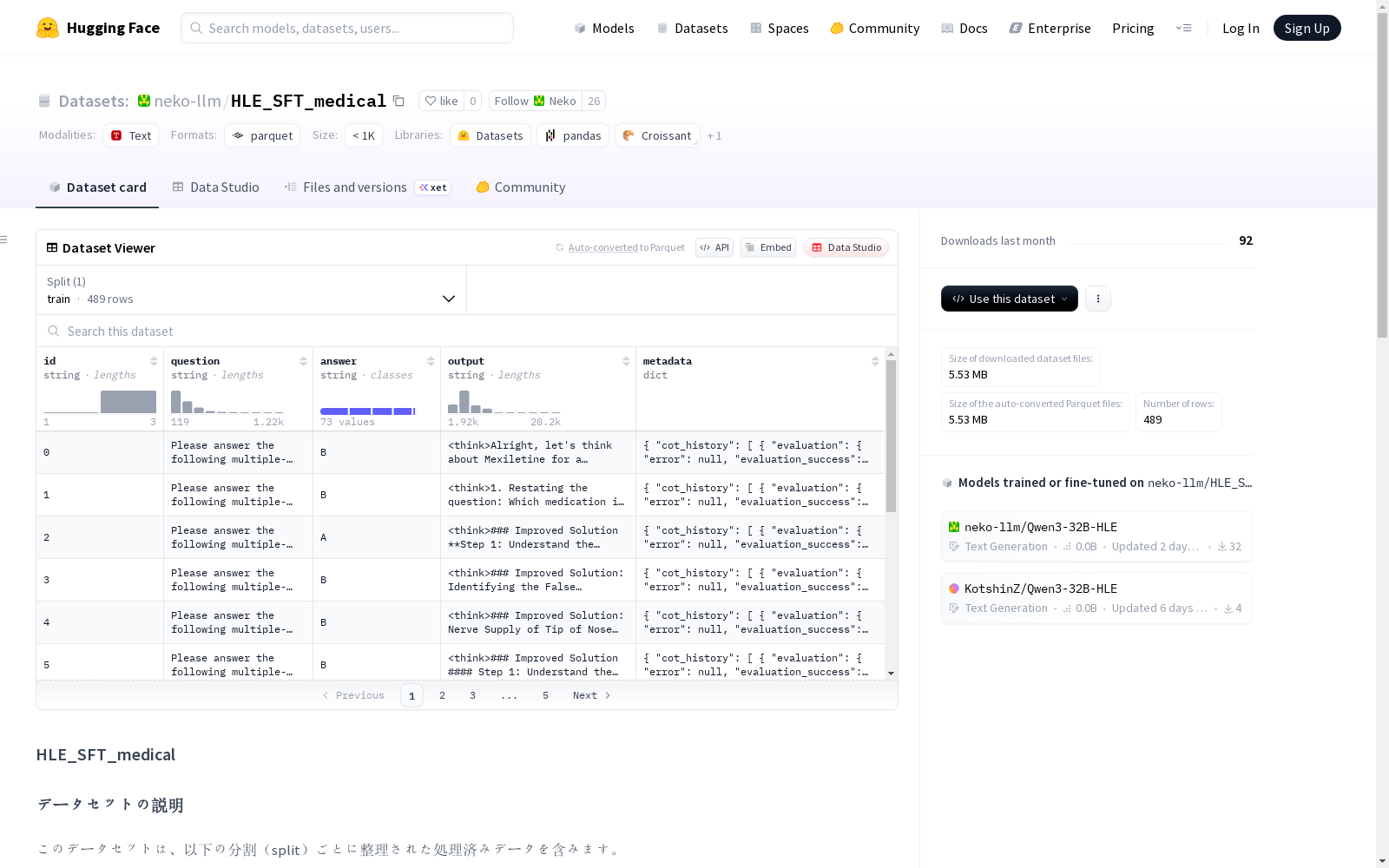1389x868 pixels.
Task: Open the neko-llm/Qwen3-32B-HLE model card
Action: click(x=1096, y=536)
